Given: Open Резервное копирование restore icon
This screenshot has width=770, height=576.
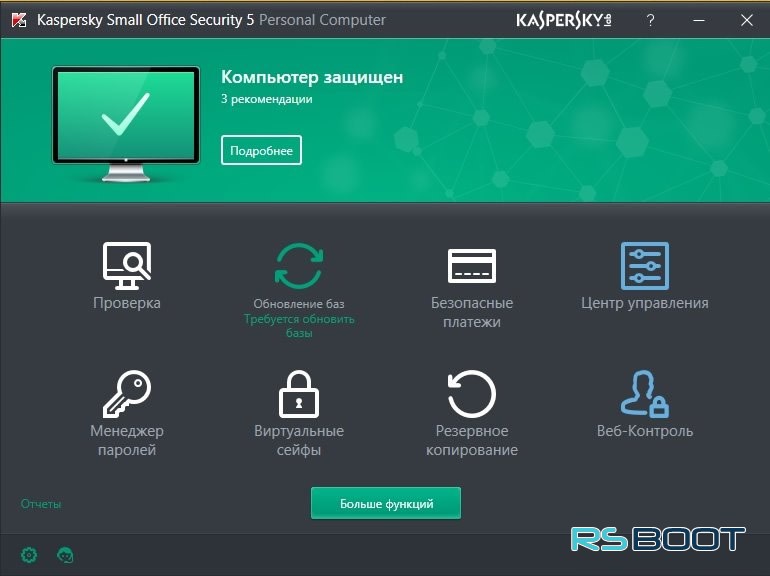Looking at the screenshot, I should (472, 394).
